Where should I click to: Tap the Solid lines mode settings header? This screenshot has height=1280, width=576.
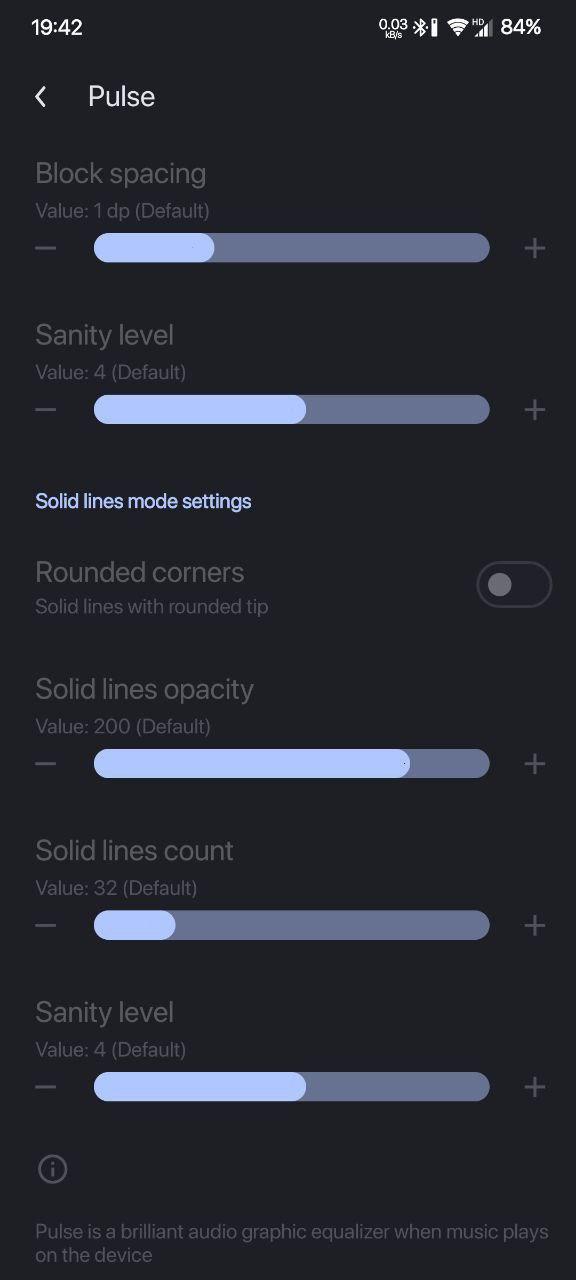[143, 501]
